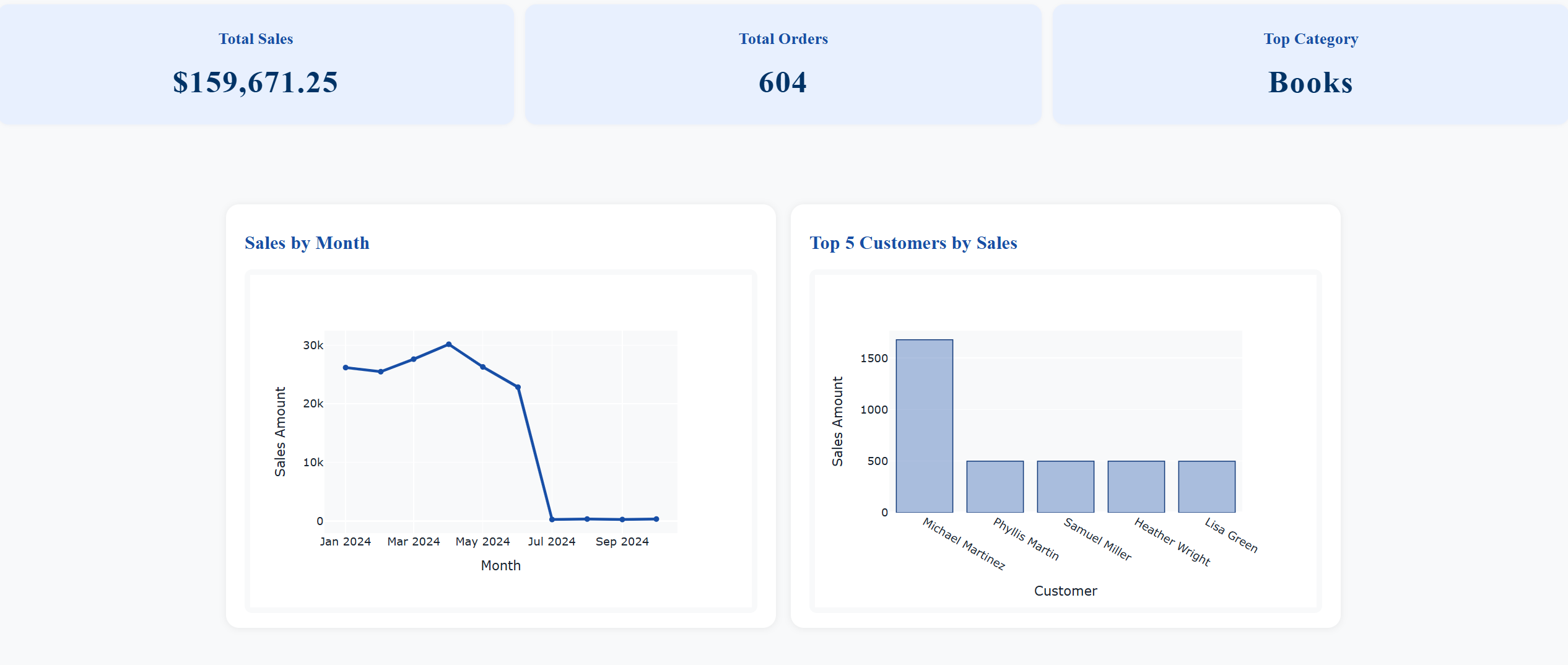Click the Sep 2024 axis label
This screenshot has height=665, width=1568.
[622, 541]
